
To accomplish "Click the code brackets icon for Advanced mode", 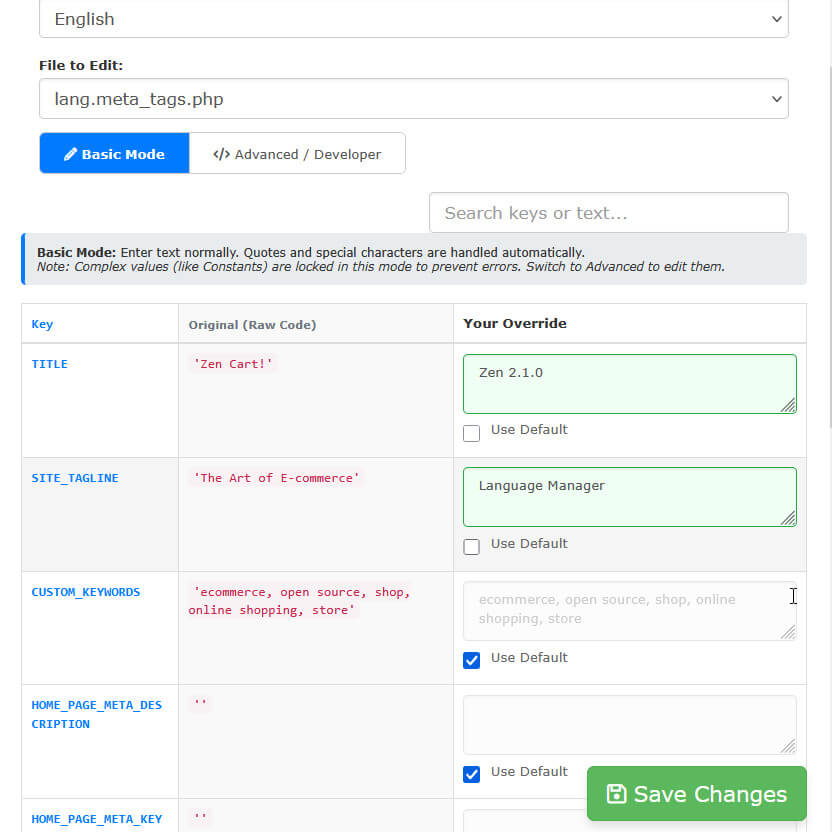I will 221,155.
